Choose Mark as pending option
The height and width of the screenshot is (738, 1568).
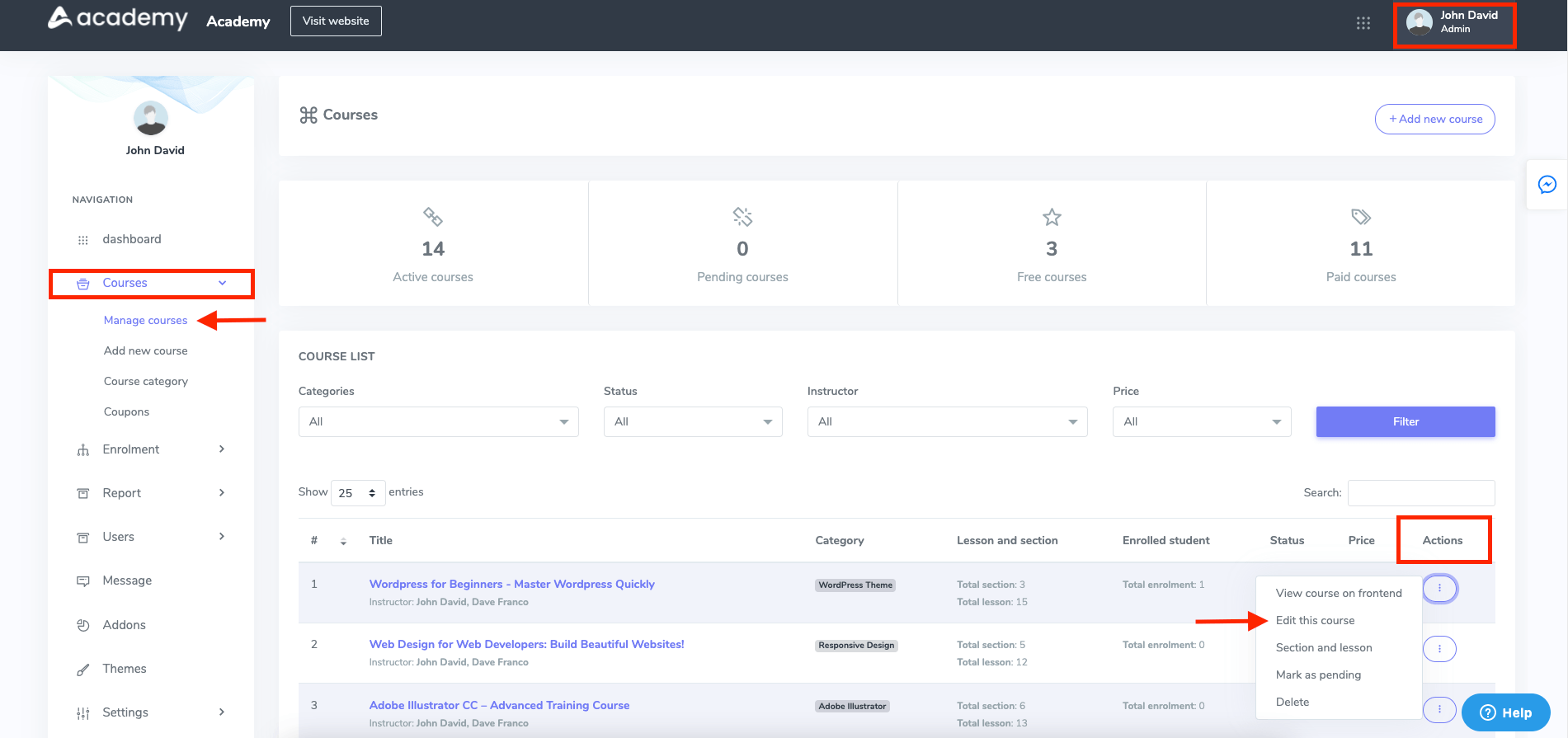click(x=1318, y=675)
